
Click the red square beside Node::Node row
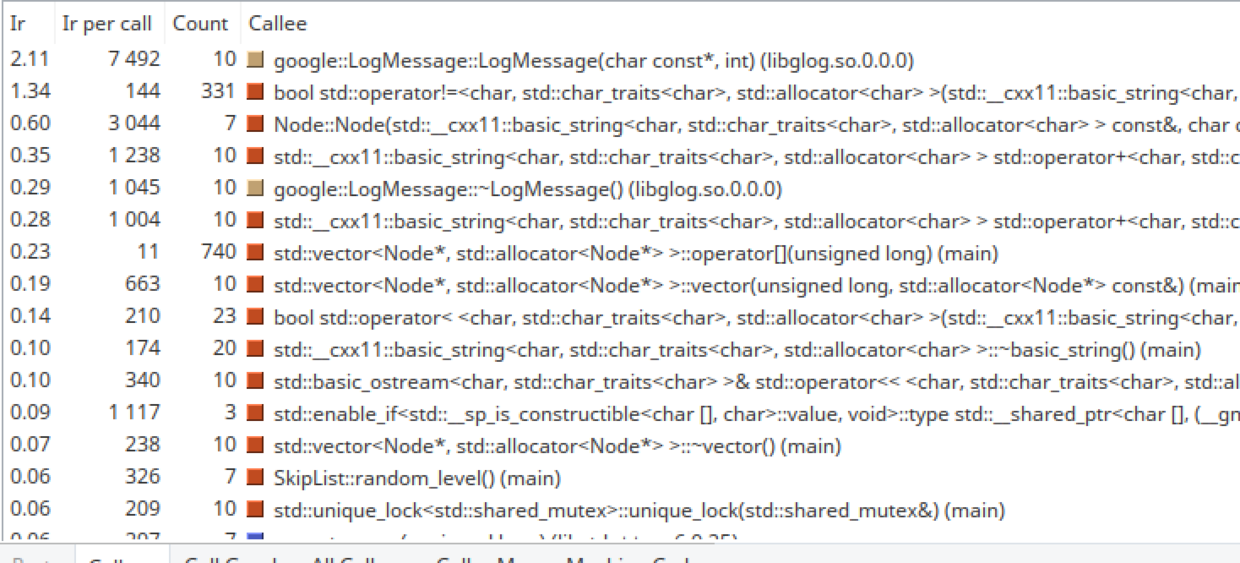pyautogui.click(x=256, y=124)
